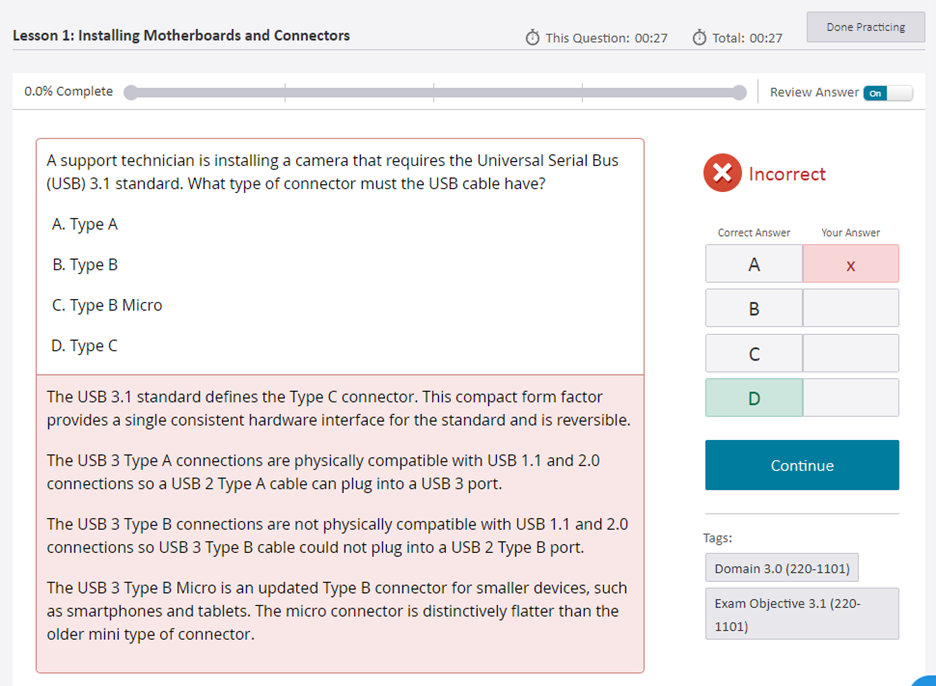Click the progress bar's left end handle
936x686 pixels.
click(131, 93)
